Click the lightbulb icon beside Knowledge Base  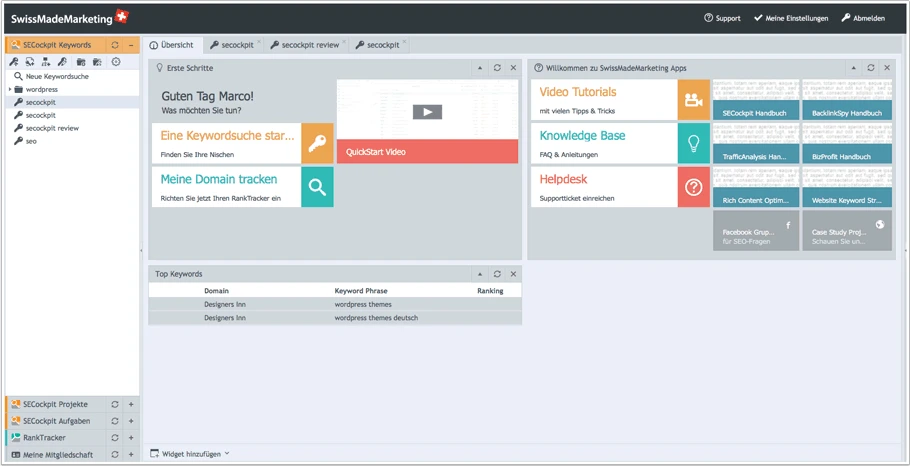(x=694, y=143)
